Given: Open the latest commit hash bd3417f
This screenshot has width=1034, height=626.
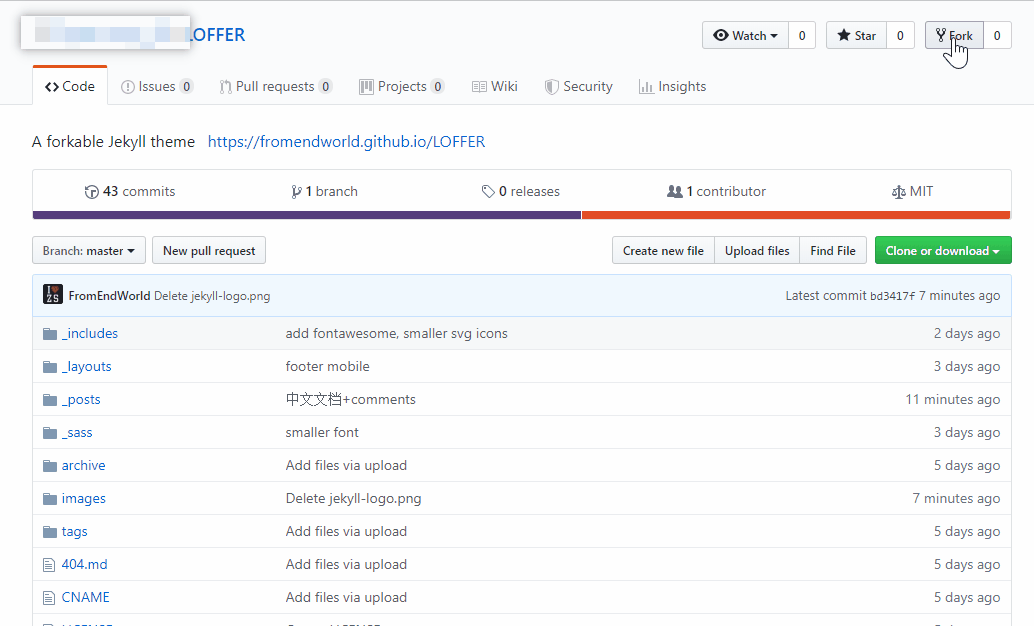Looking at the screenshot, I should (x=892, y=296).
